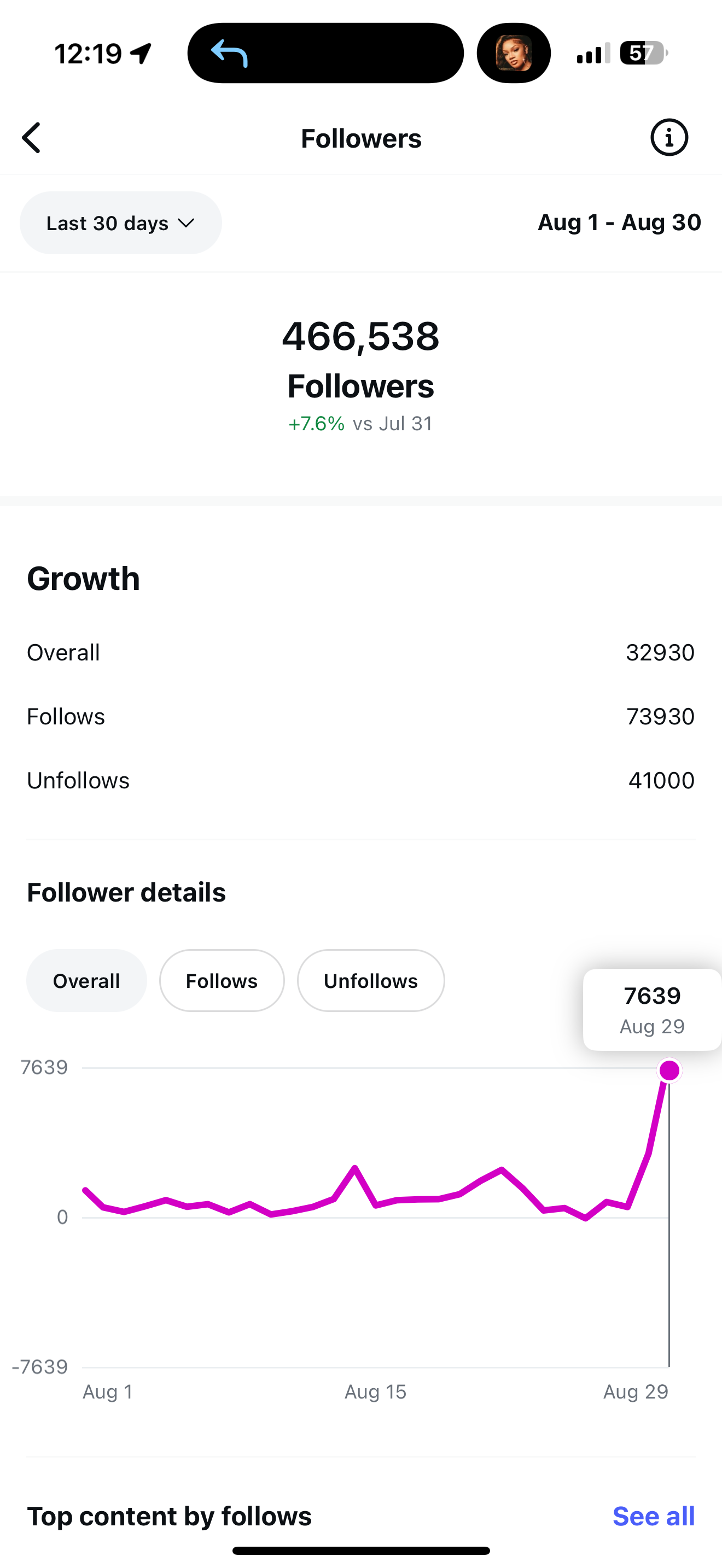Tap the Aug 1 - Aug 30 date range
The width and height of the screenshot is (722, 1568).
click(x=619, y=222)
